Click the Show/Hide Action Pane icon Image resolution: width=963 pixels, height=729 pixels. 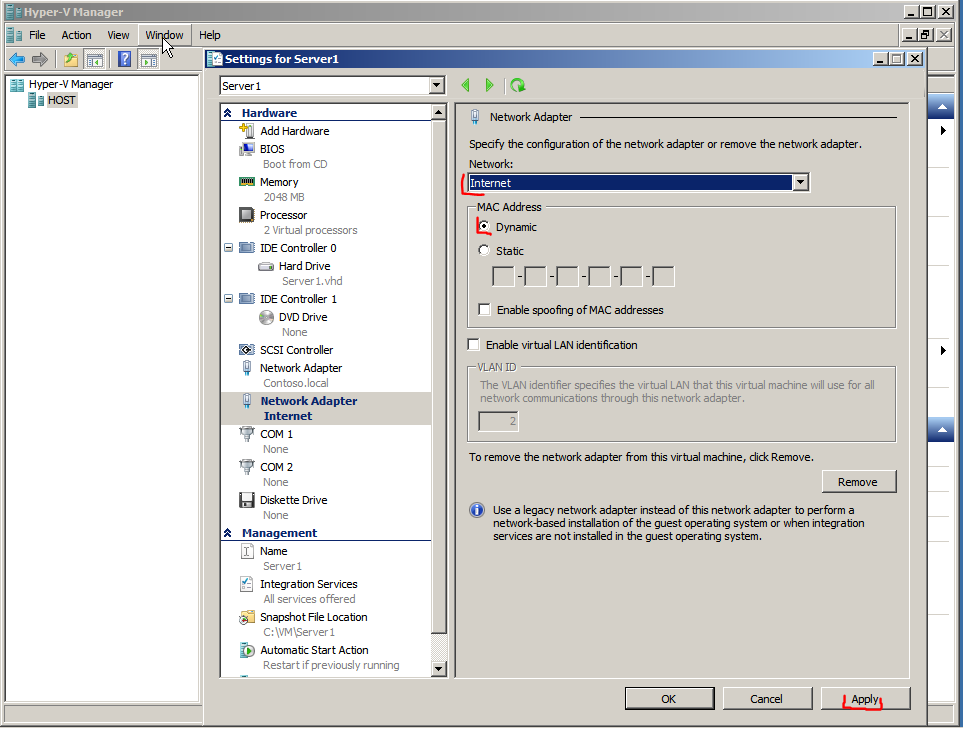[x=149, y=60]
